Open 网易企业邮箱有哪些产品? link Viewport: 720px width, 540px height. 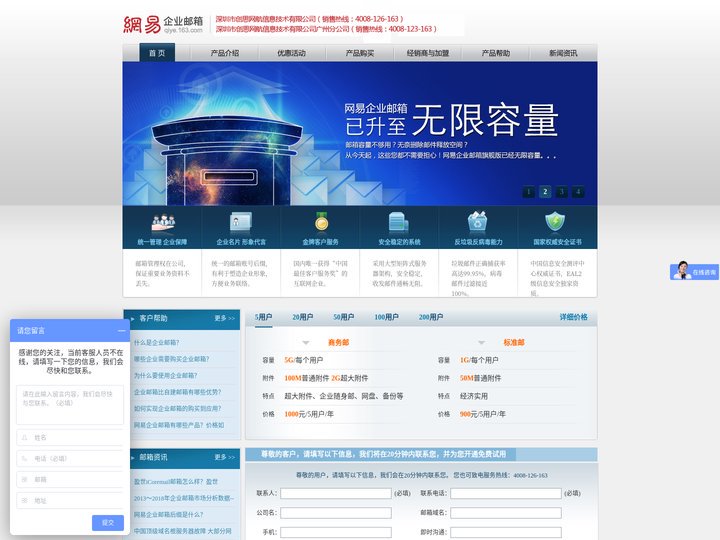[179, 425]
